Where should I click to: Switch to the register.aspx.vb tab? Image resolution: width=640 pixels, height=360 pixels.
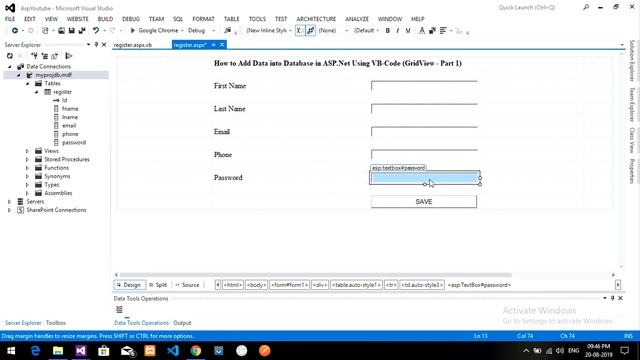pyautogui.click(x=133, y=45)
